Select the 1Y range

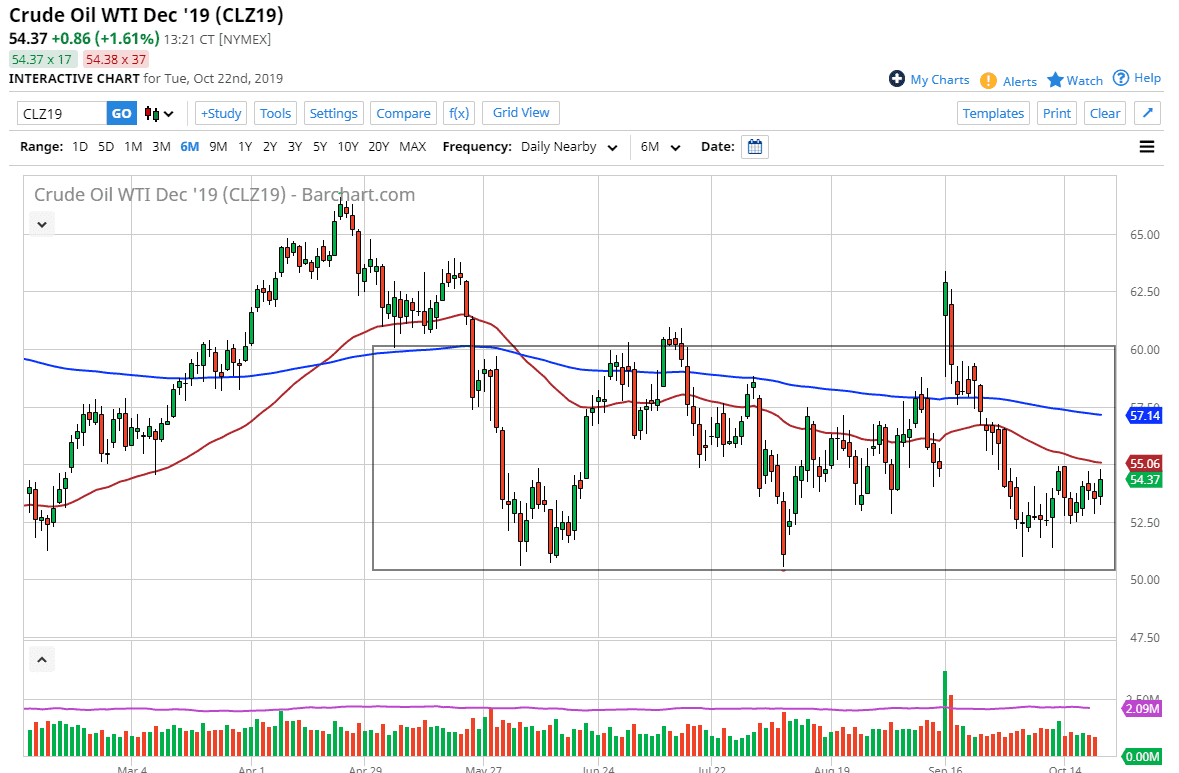245,147
